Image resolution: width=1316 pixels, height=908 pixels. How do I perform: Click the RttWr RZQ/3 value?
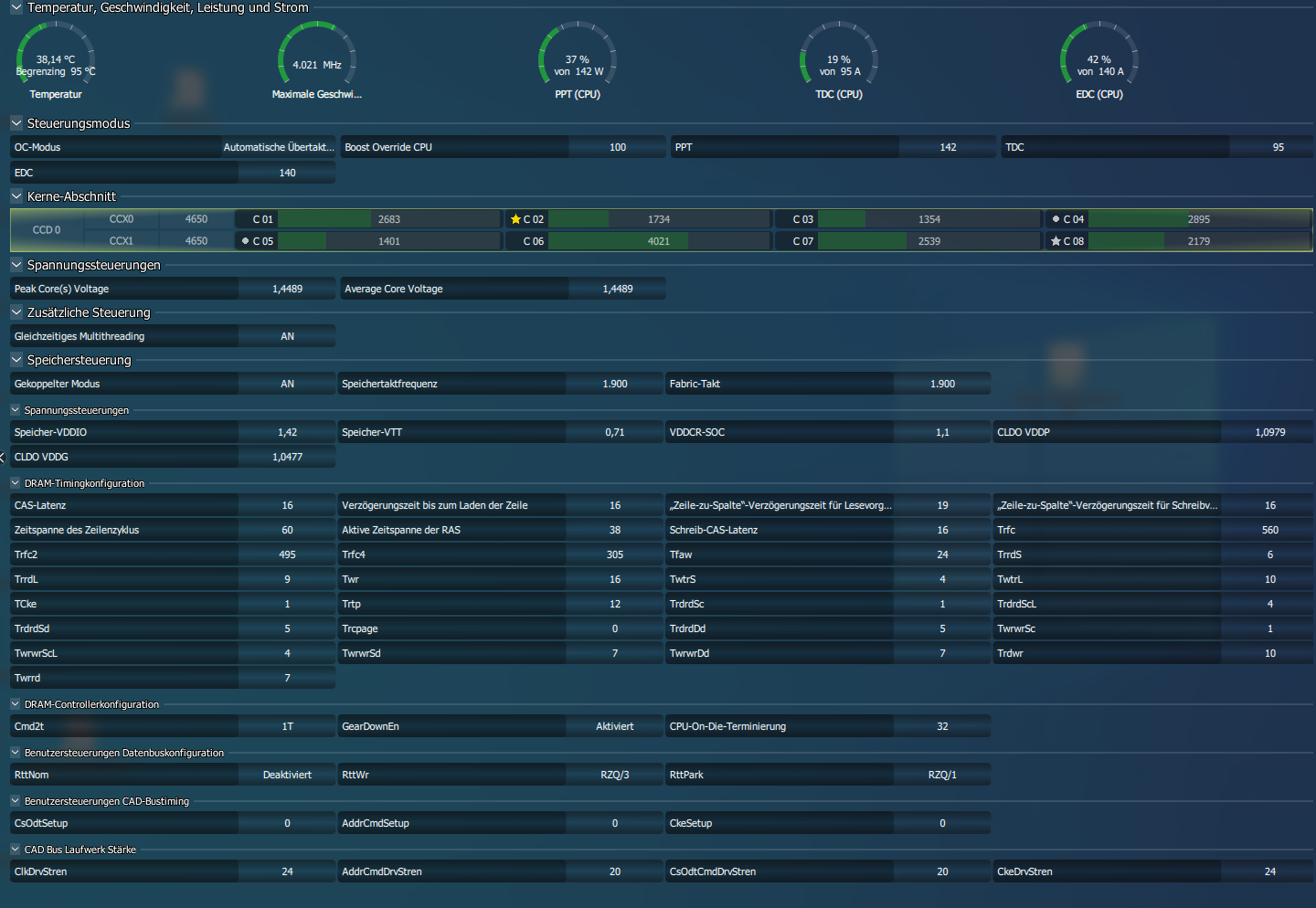615,775
